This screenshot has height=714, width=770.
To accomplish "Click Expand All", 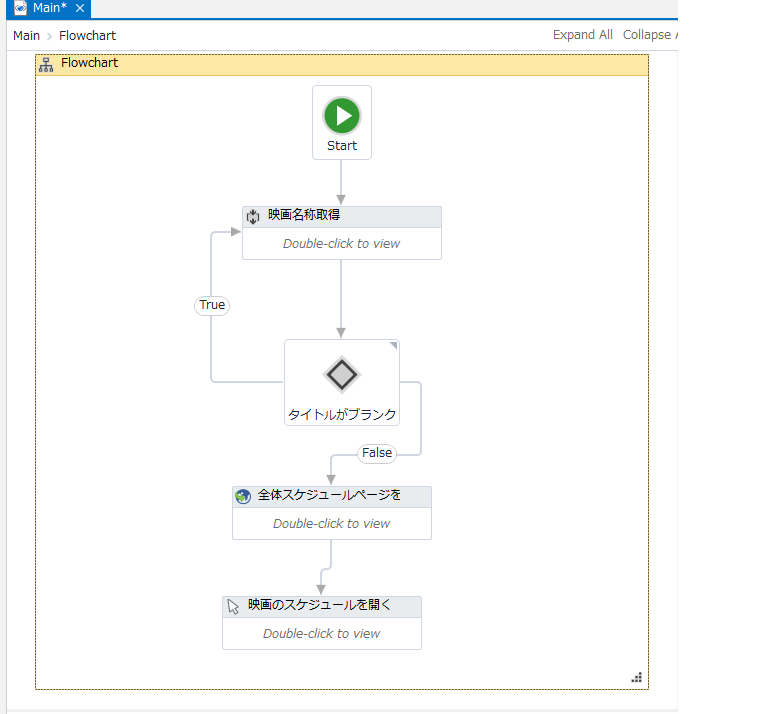I will pos(582,35).
